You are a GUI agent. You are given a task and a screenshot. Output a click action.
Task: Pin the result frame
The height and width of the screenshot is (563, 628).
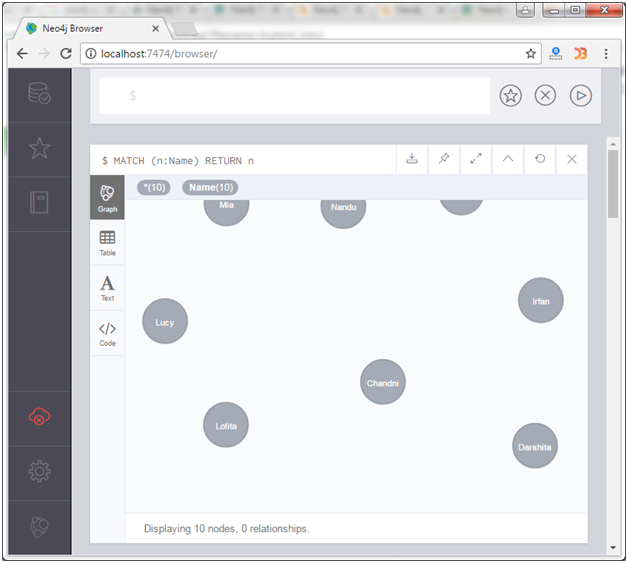[444, 159]
